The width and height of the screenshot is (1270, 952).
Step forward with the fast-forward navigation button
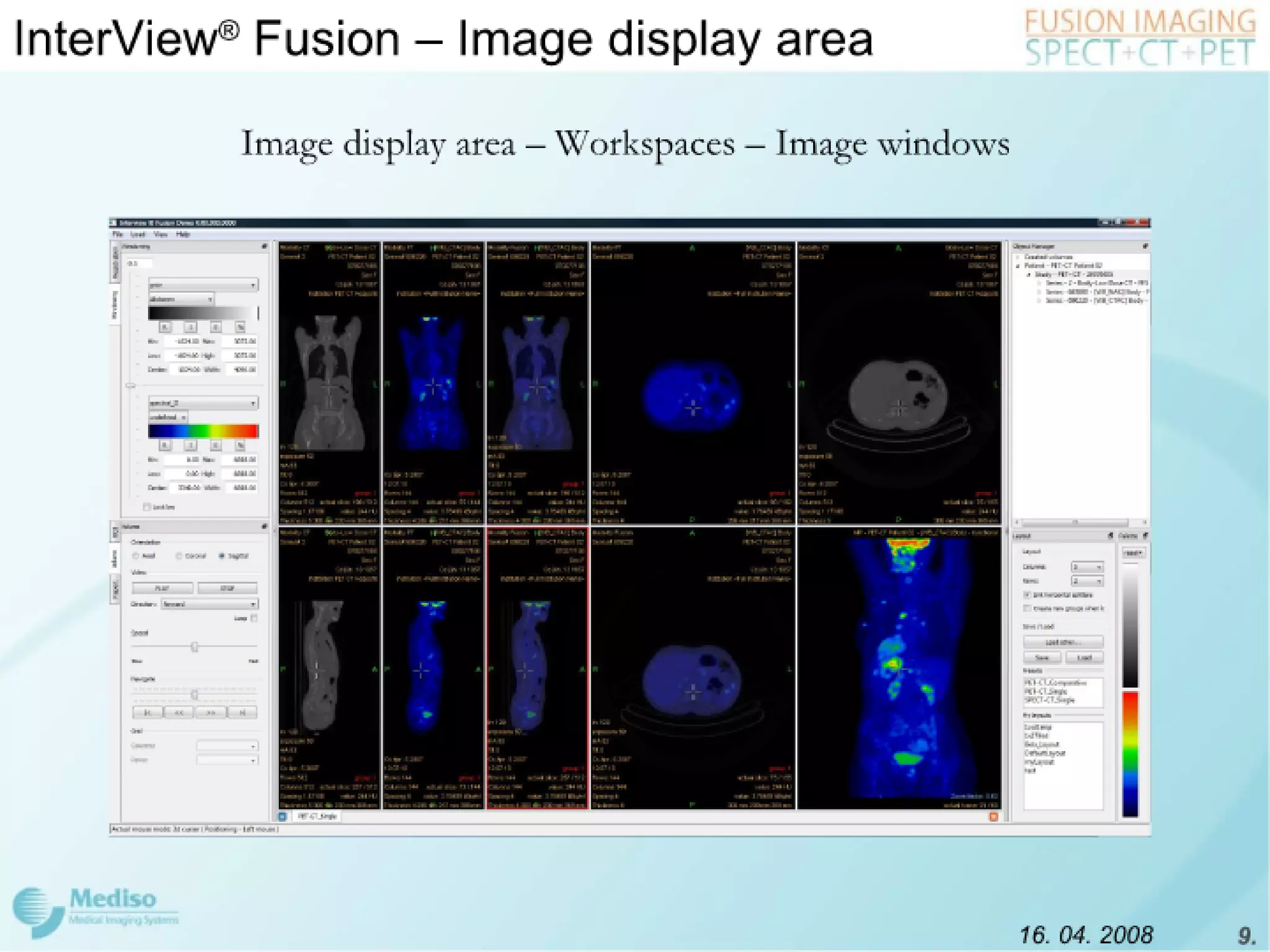click(211, 713)
